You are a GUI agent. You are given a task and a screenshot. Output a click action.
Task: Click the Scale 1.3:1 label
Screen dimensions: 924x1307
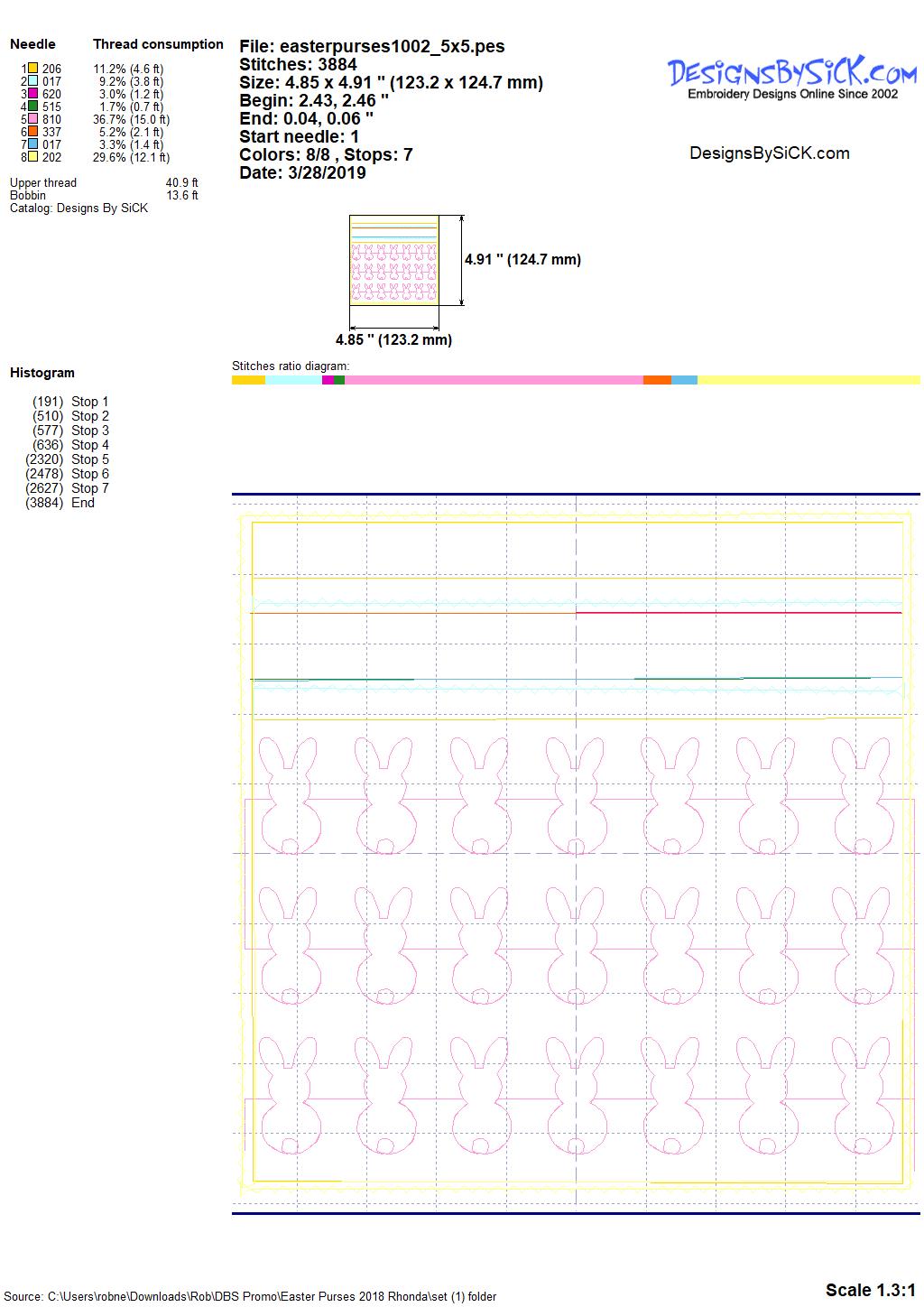pyautogui.click(x=870, y=1290)
